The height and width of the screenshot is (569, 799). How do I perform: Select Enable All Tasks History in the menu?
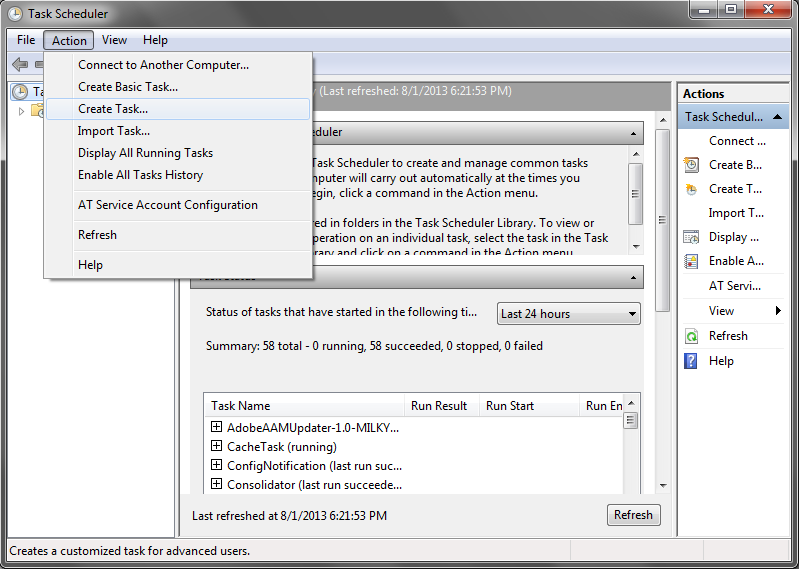178,175
